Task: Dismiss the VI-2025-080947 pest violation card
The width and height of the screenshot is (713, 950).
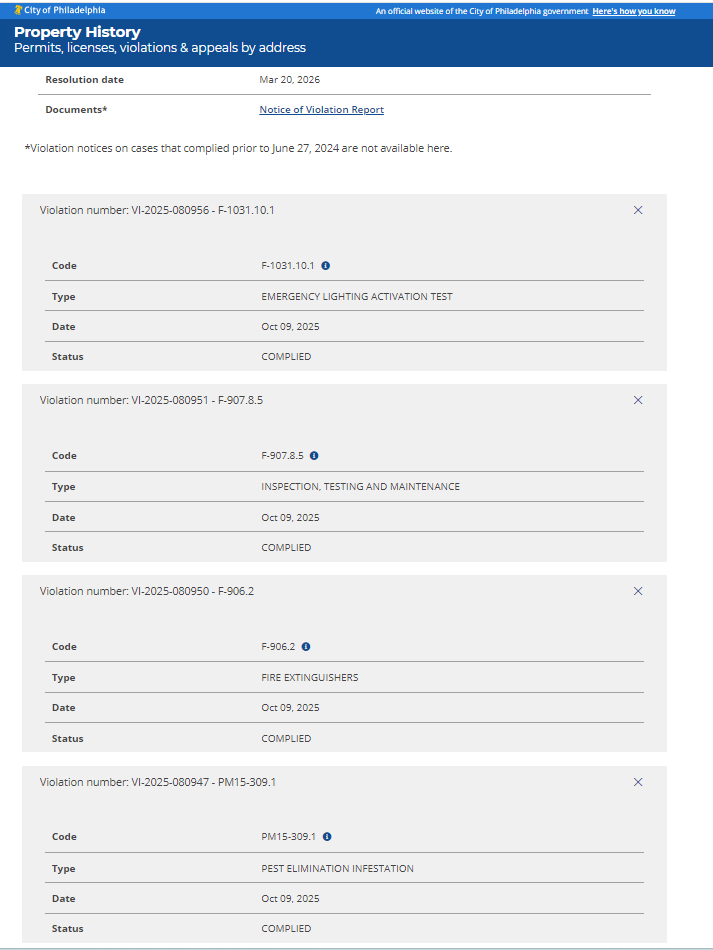Action: click(638, 782)
